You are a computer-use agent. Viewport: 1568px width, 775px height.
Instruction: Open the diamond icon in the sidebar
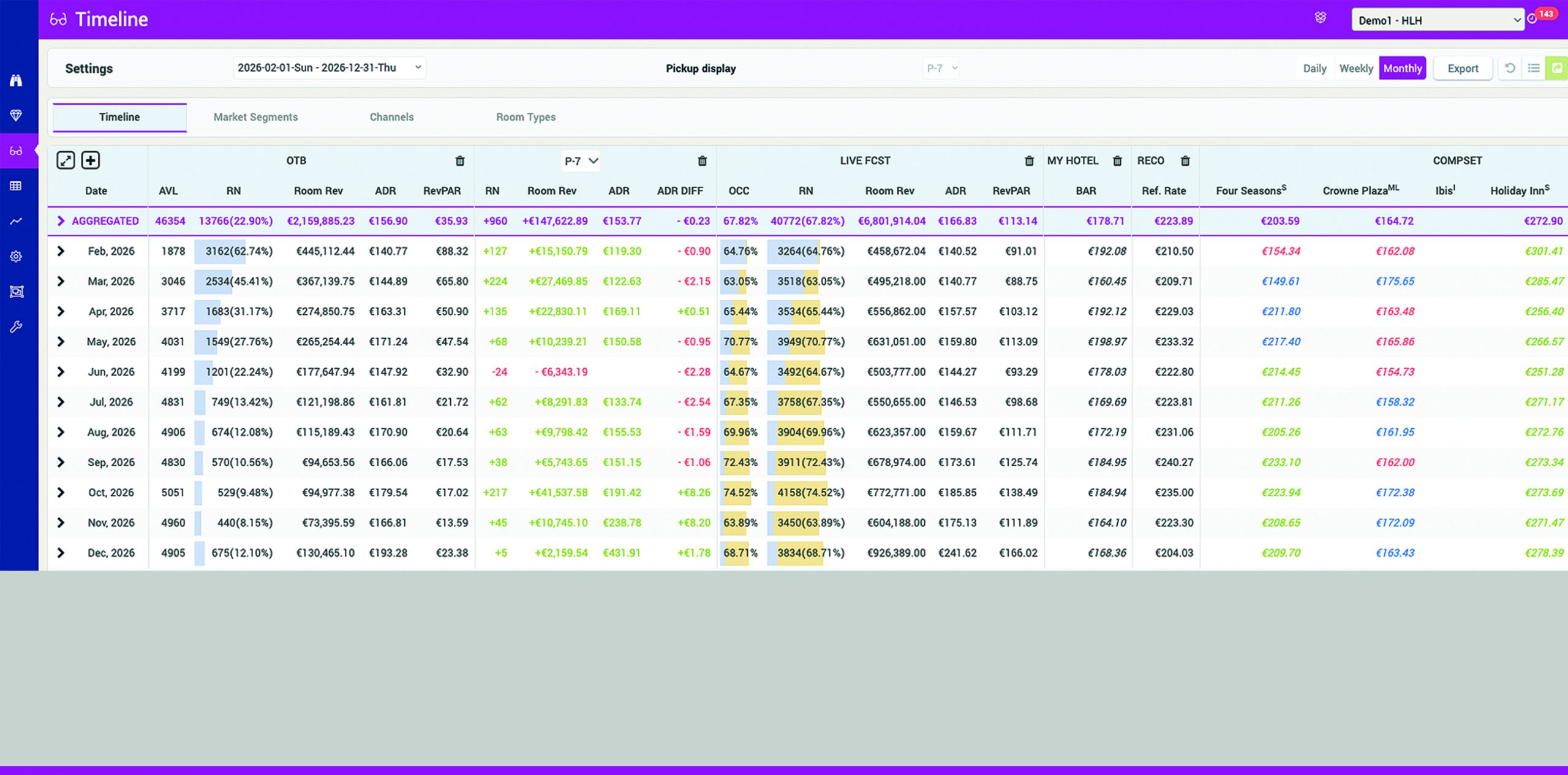16,115
